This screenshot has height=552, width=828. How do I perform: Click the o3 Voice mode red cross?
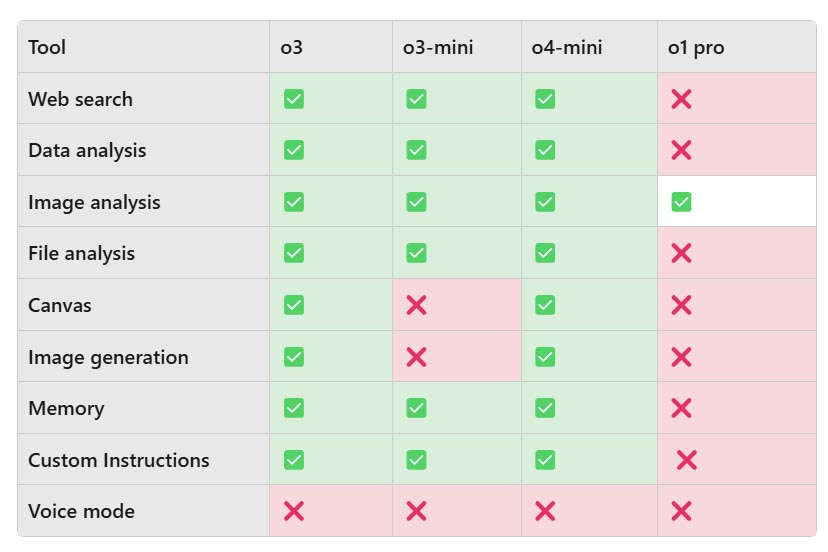[x=294, y=511]
